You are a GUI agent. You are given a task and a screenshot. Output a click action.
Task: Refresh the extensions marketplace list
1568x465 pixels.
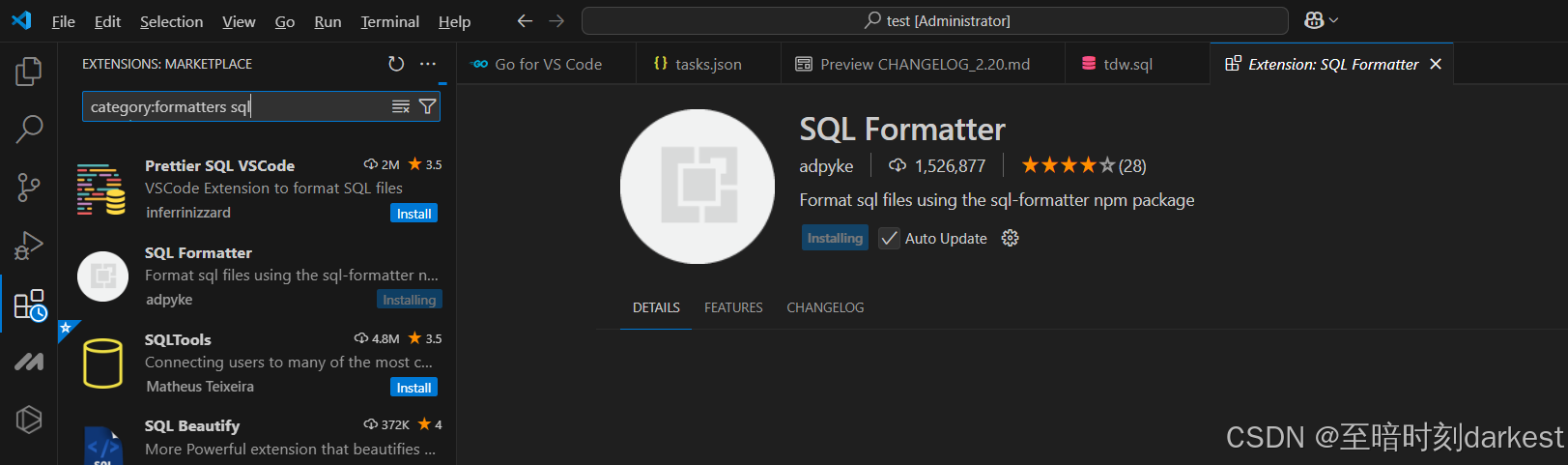(x=396, y=64)
